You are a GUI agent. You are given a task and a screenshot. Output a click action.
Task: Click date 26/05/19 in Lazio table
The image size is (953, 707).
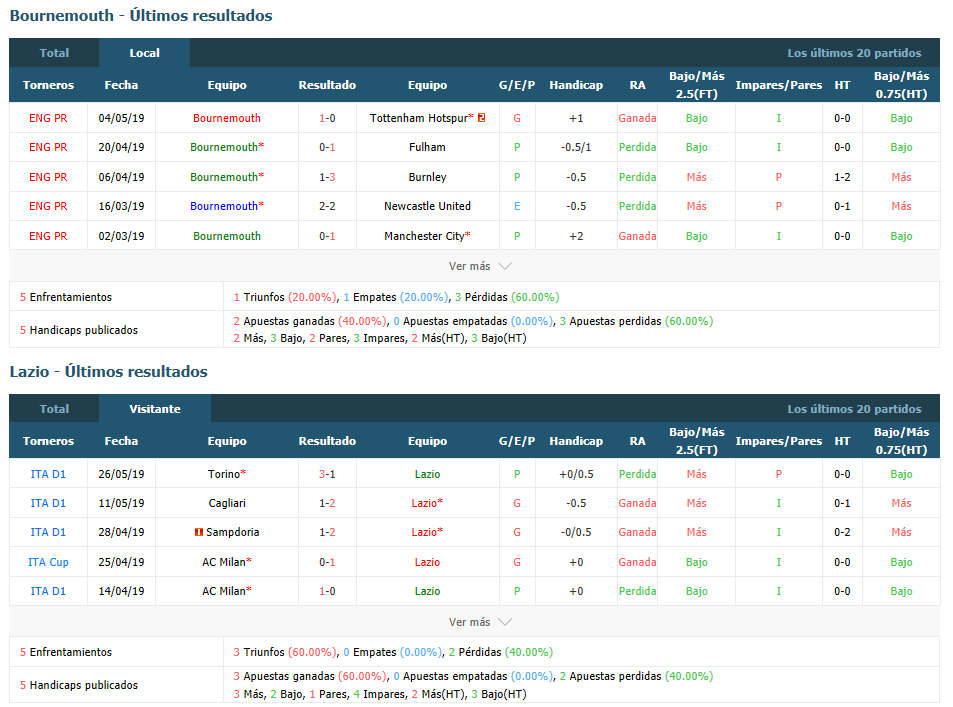pyautogui.click(x=121, y=474)
